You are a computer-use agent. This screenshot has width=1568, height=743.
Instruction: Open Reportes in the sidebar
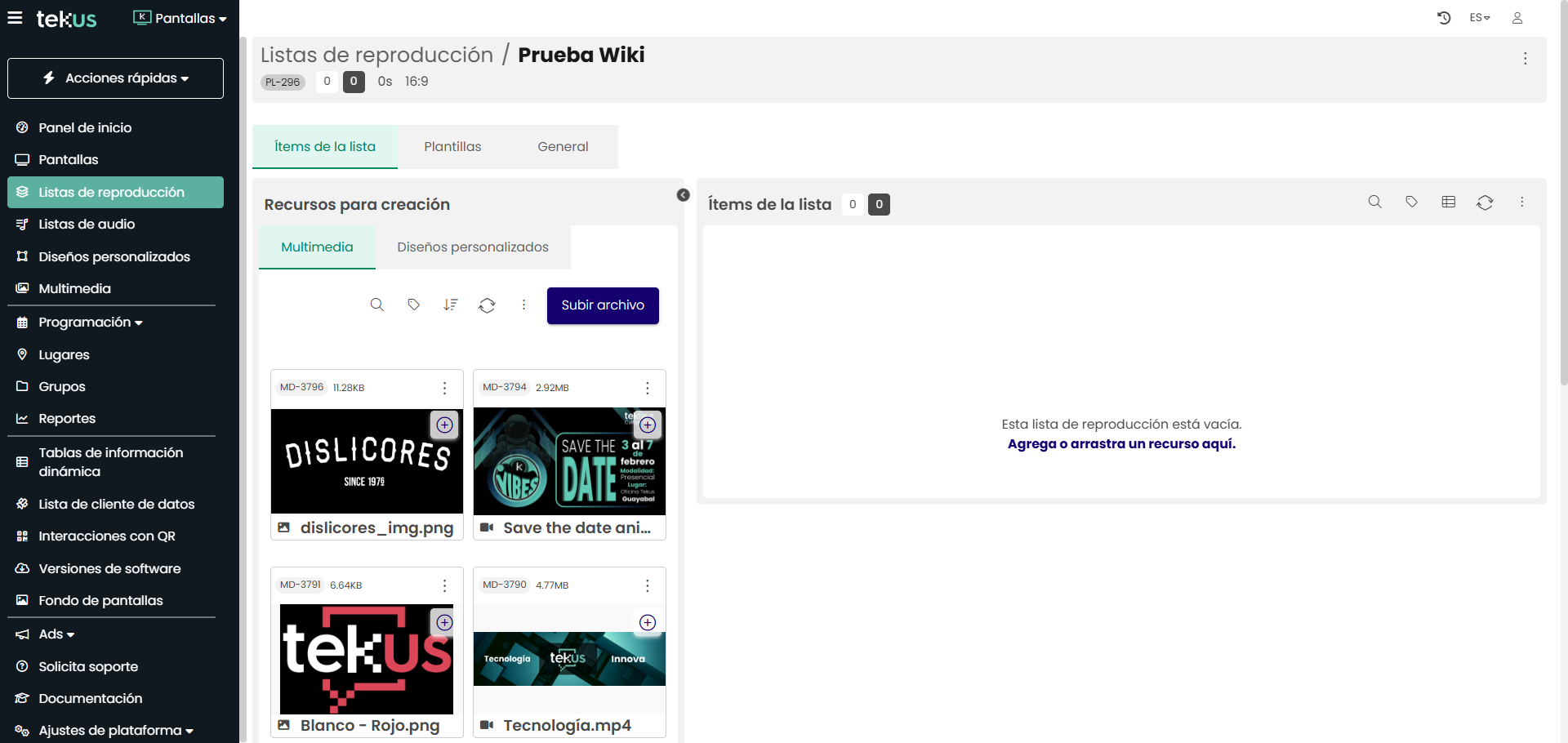pos(67,419)
